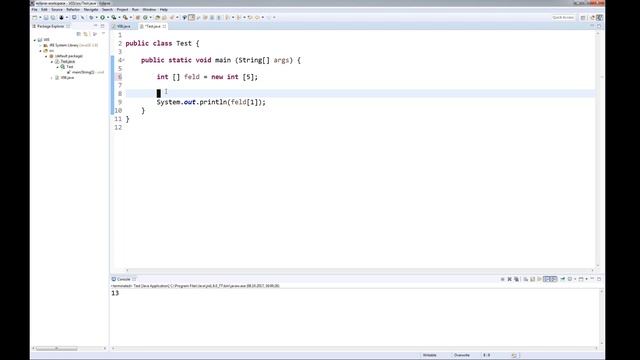Click the New file toolbar icon
This screenshot has height=360, width=640.
(35, 18)
